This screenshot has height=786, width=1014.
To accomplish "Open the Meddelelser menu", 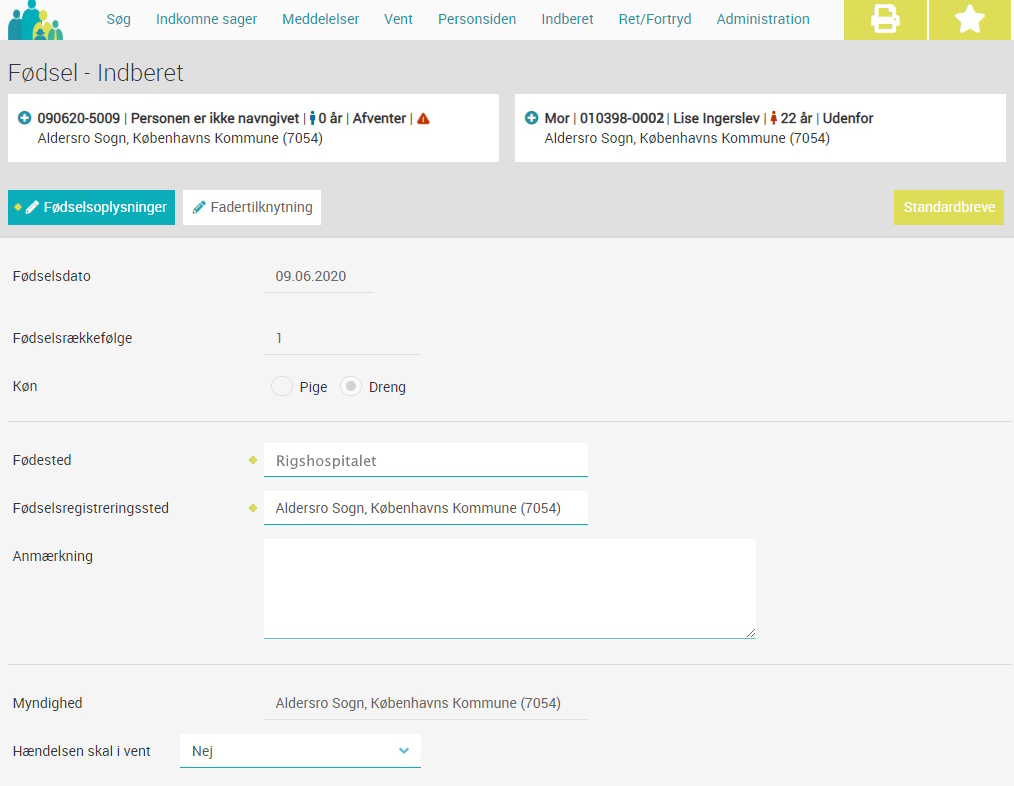I will point(321,19).
